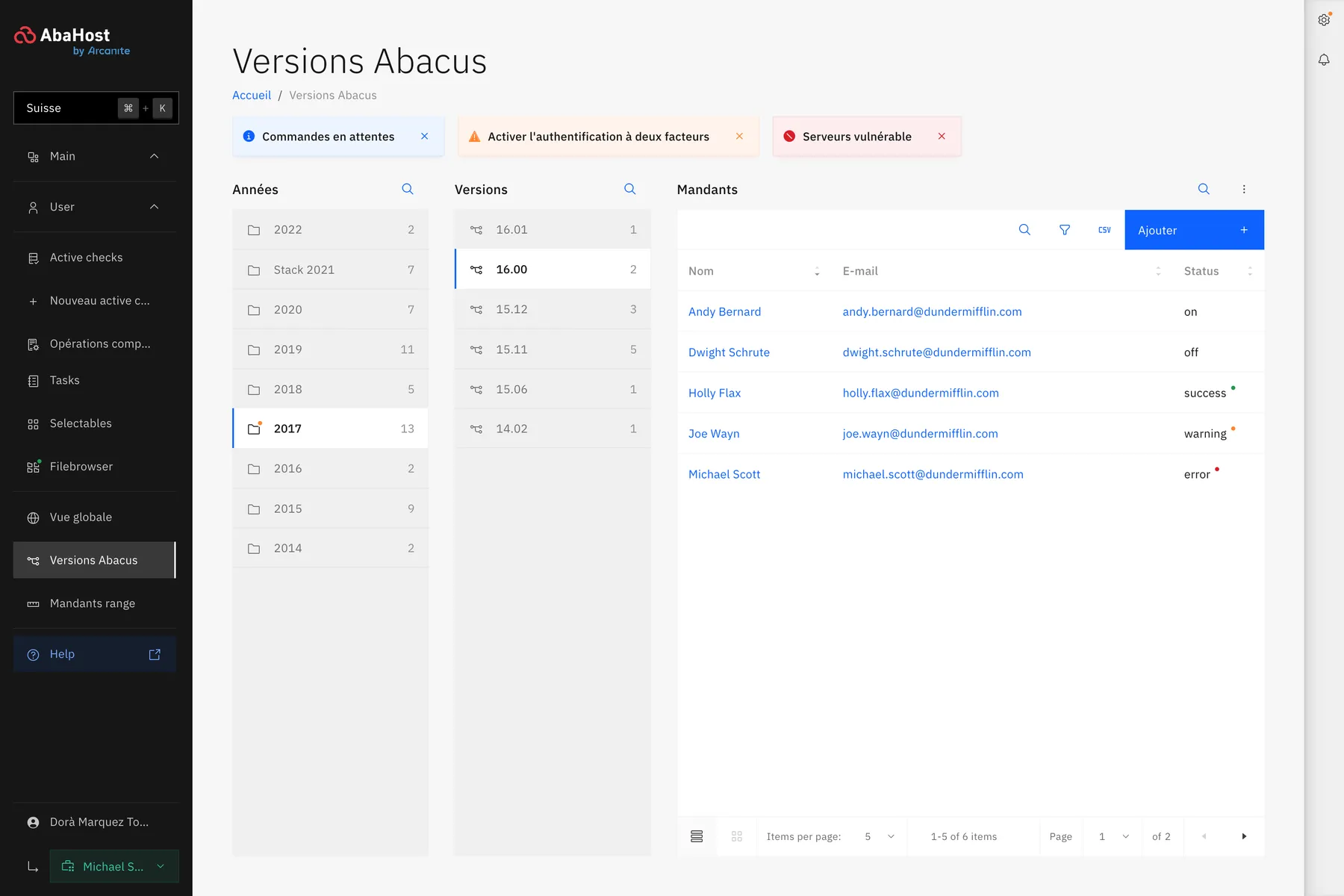The image size is (1344, 896).
Task: Open Dwight Schrute's record
Action: pyautogui.click(x=729, y=352)
